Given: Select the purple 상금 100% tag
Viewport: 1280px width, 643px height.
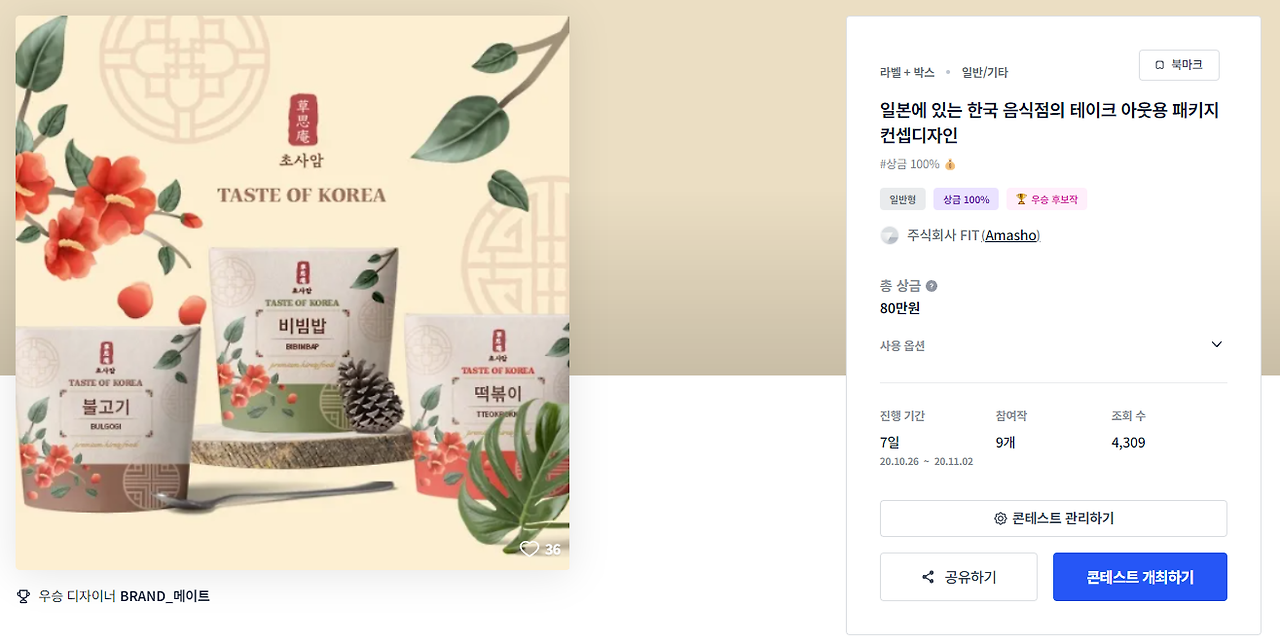Looking at the screenshot, I should [x=966, y=199].
